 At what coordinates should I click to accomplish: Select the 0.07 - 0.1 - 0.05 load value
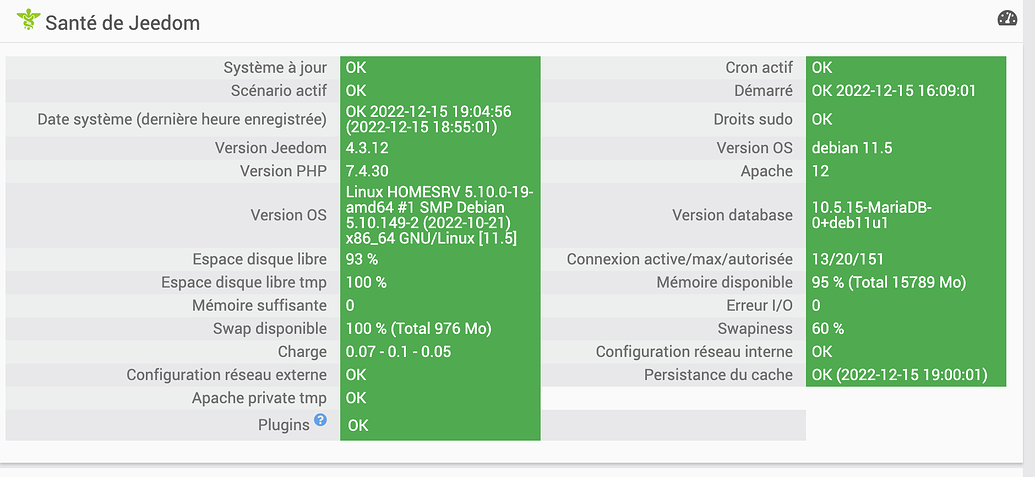point(399,352)
